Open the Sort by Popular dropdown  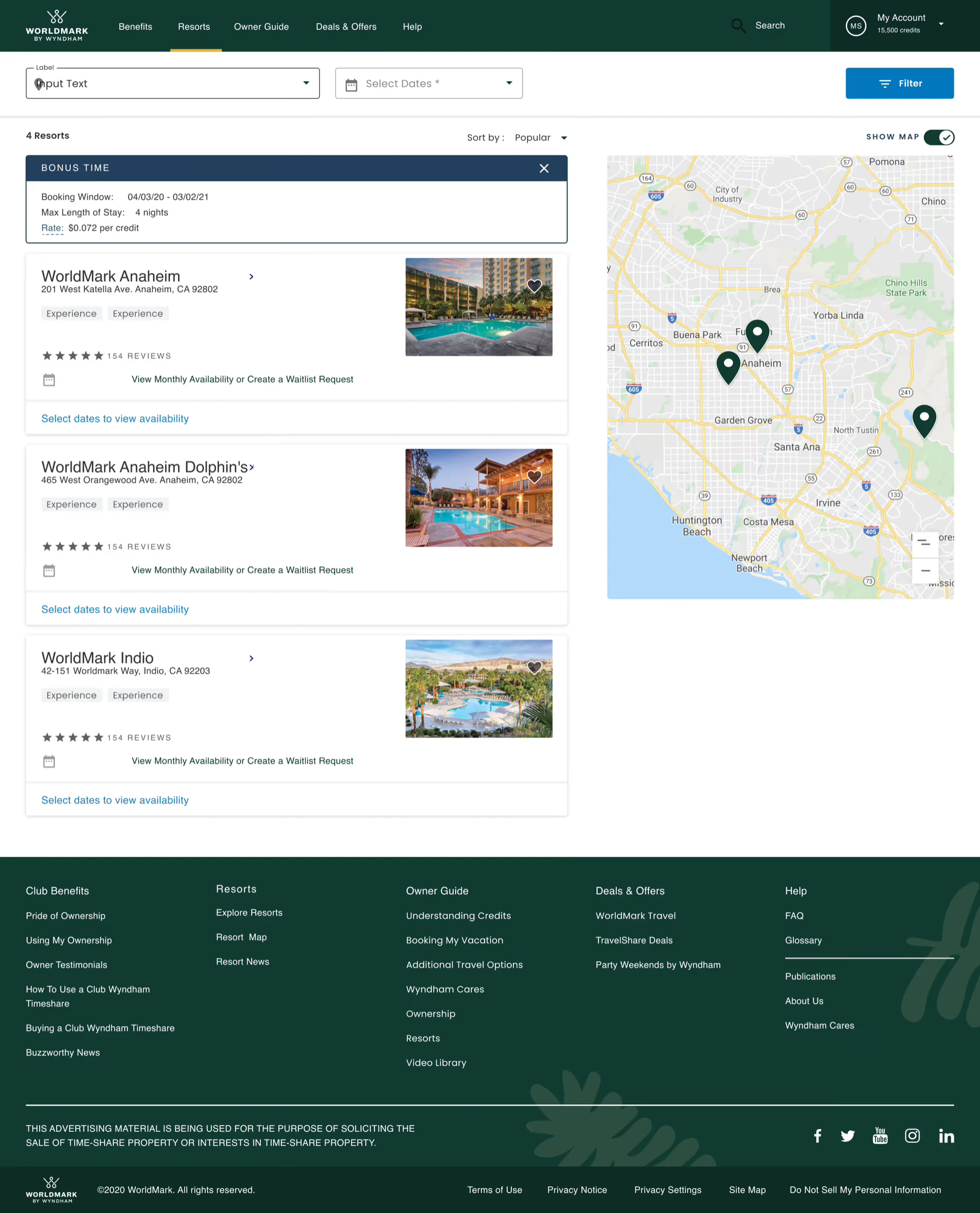[x=540, y=138]
